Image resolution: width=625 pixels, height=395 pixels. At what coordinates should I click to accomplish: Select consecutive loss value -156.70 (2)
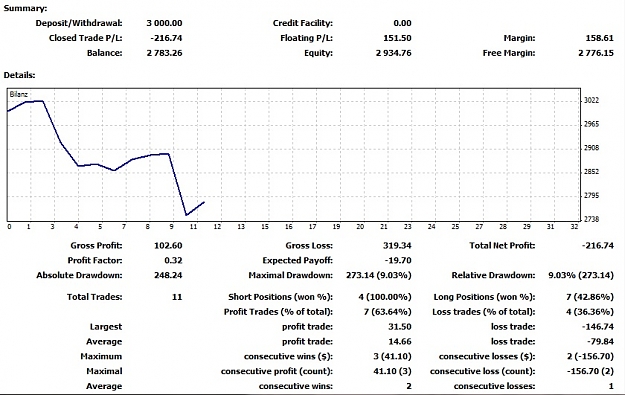590,371
